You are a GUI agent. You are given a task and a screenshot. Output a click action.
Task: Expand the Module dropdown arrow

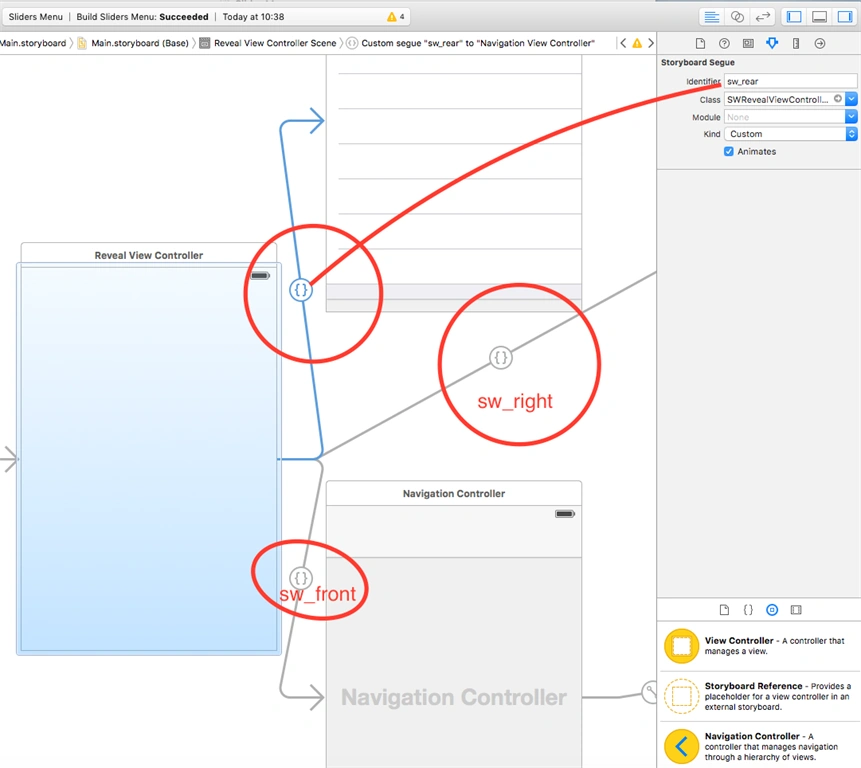point(851,117)
